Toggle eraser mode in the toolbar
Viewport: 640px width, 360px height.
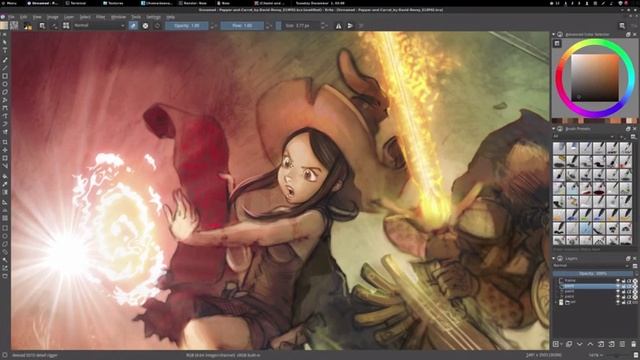[133, 26]
